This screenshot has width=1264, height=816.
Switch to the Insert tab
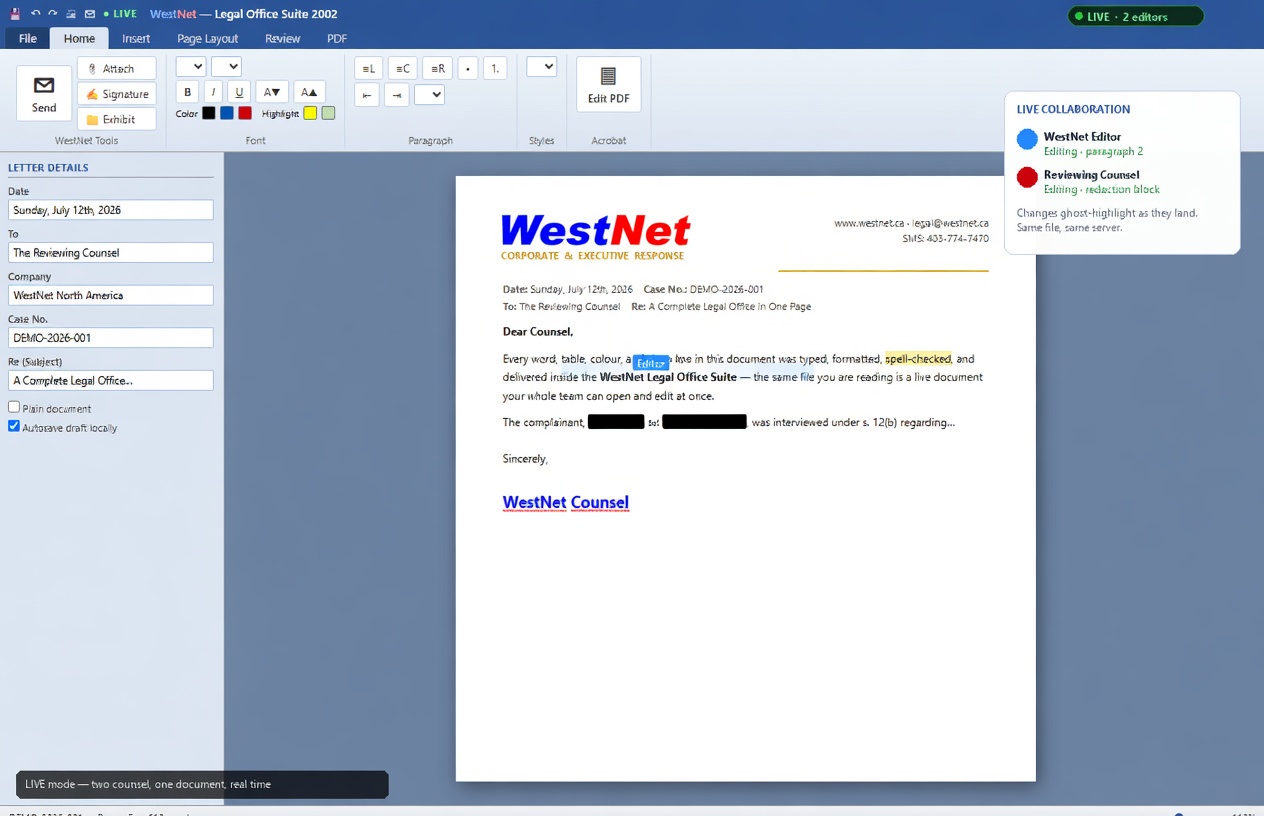[x=136, y=38]
